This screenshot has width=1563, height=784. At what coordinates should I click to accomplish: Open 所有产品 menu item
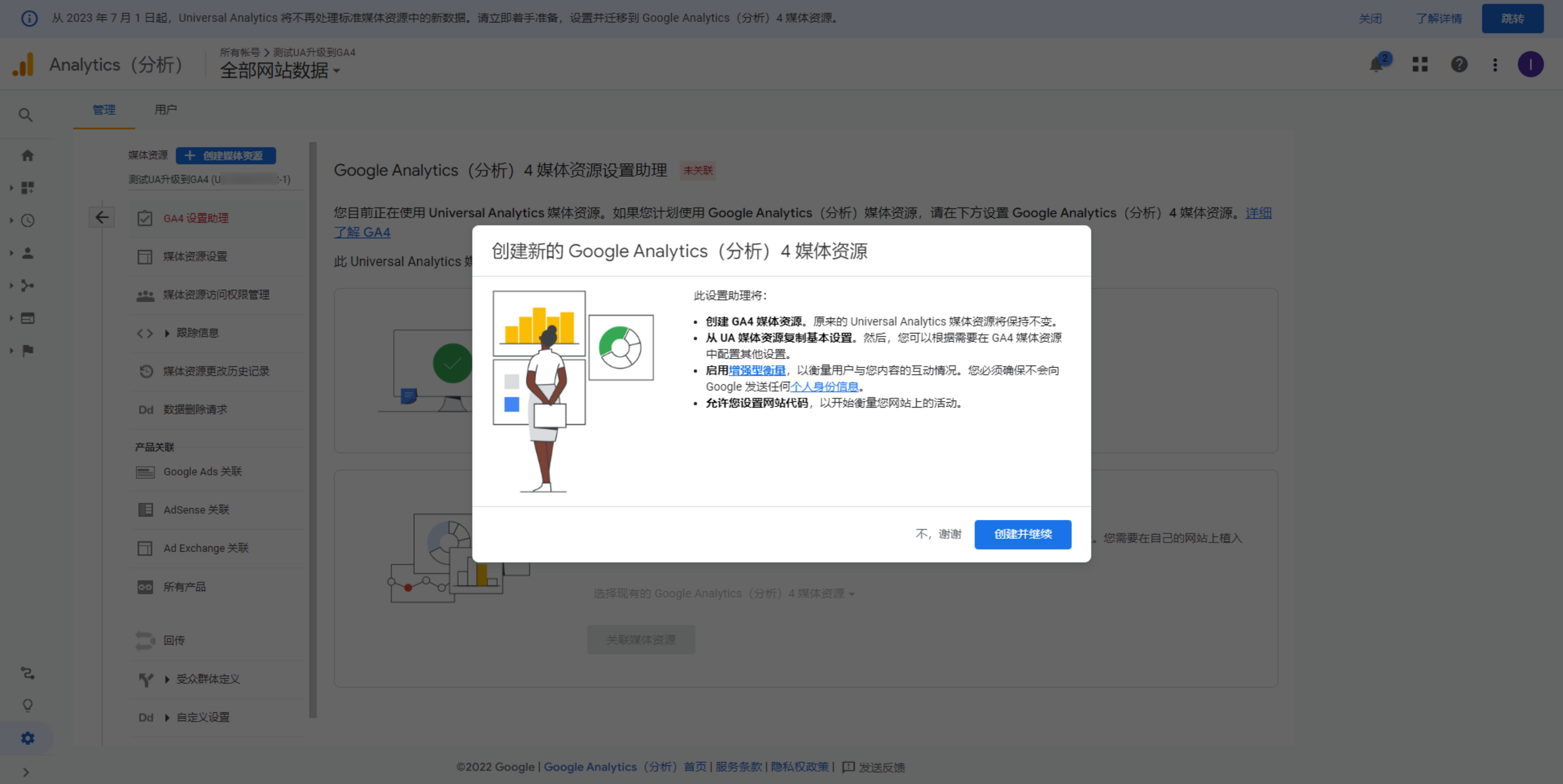tap(218, 587)
